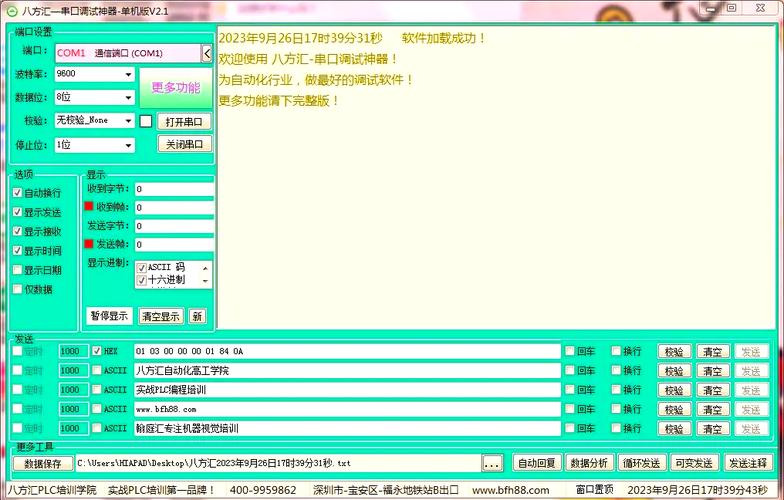
Task: Disable the 显示时间 checkbox
Action: point(18,250)
